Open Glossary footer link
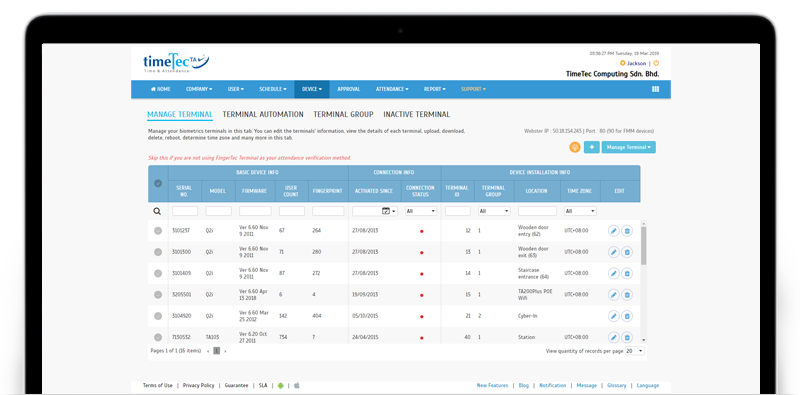Screen dimensions: 800x395 click(617, 386)
